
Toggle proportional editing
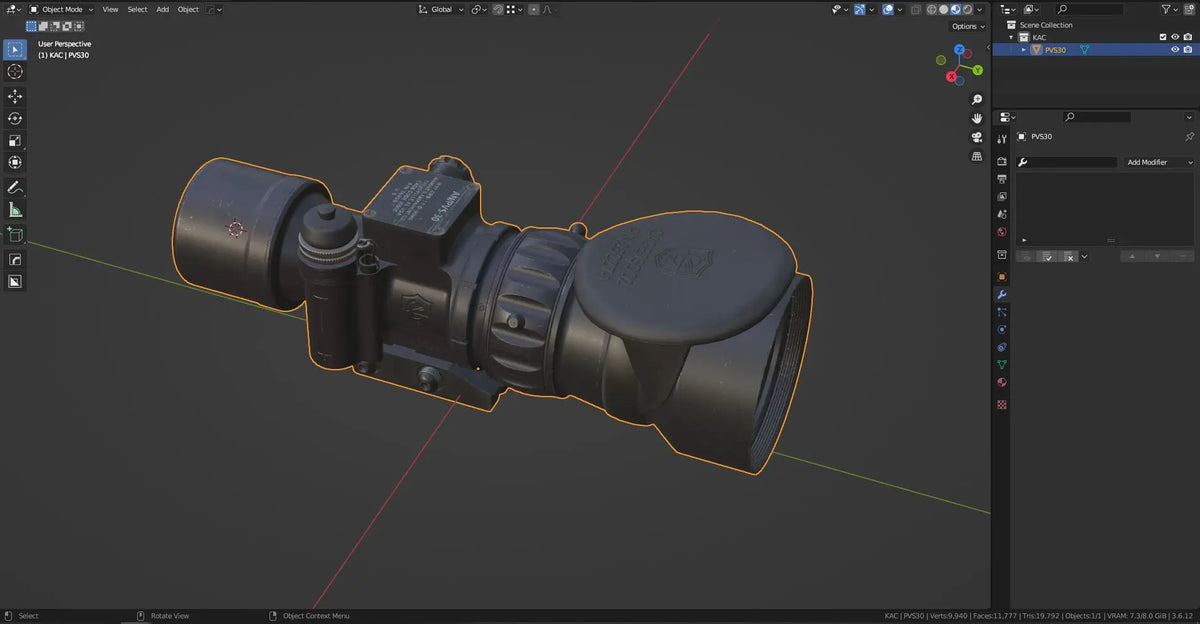[534, 9]
